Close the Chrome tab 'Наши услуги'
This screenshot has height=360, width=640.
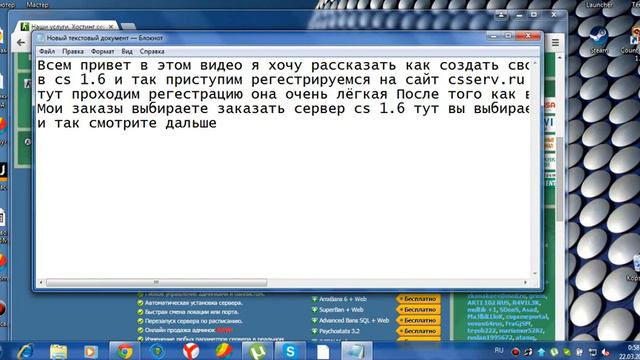111,27
